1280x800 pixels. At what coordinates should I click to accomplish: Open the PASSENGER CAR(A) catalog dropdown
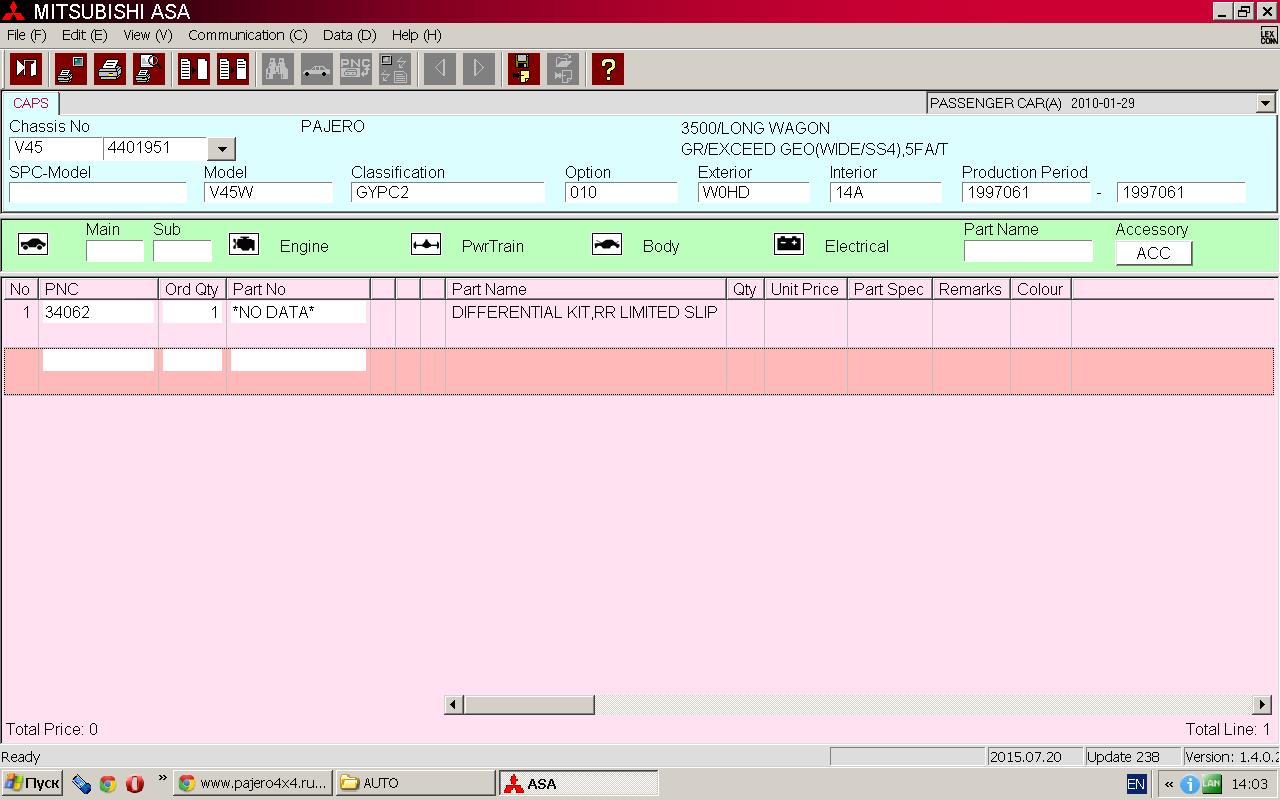pos(1265,103)
